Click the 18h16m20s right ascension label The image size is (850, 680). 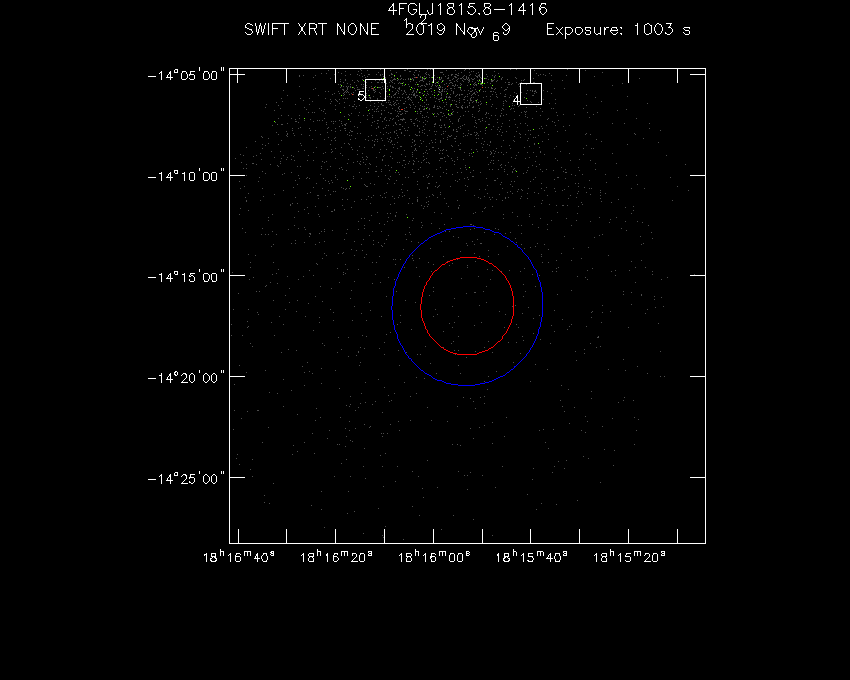click(x=336, y=557)
